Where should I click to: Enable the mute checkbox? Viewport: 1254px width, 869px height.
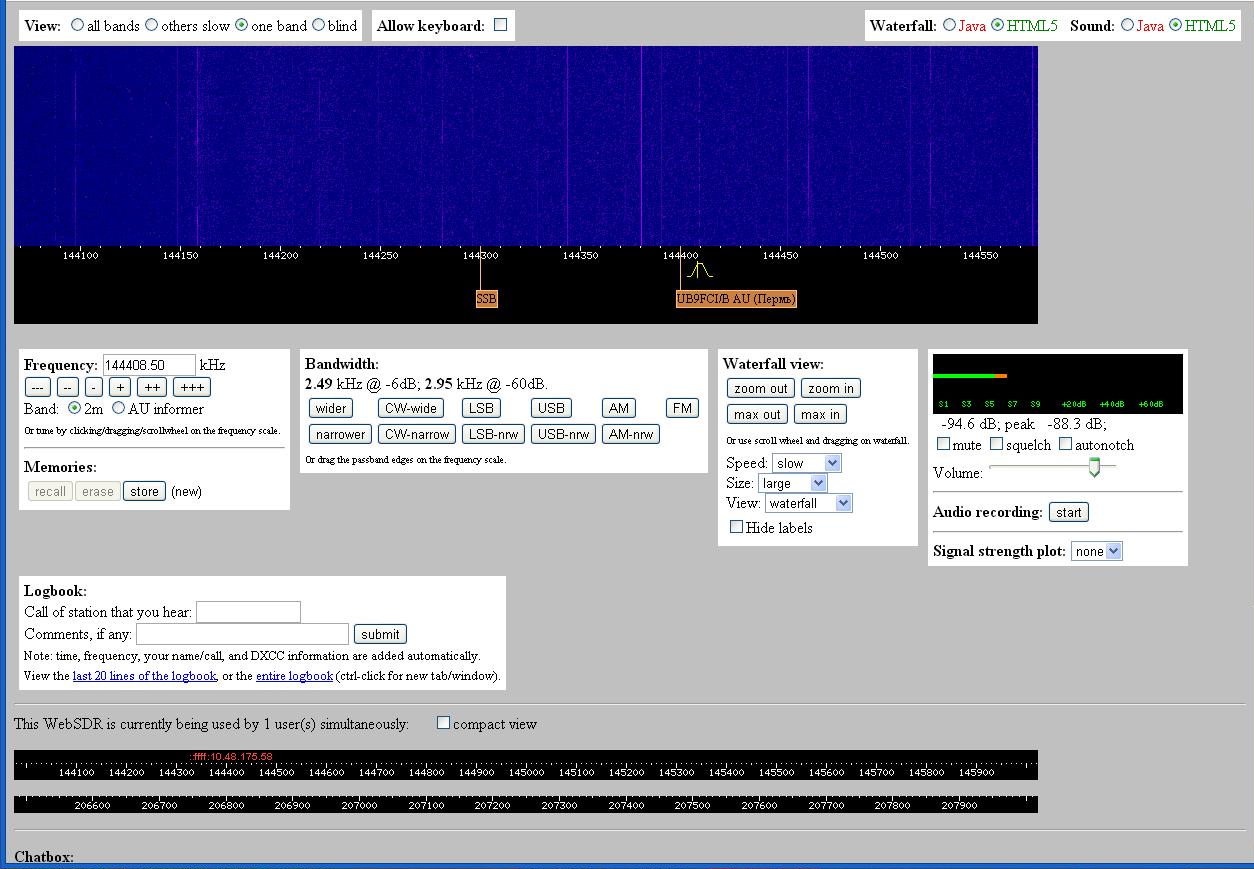click(x=943, y=444)
